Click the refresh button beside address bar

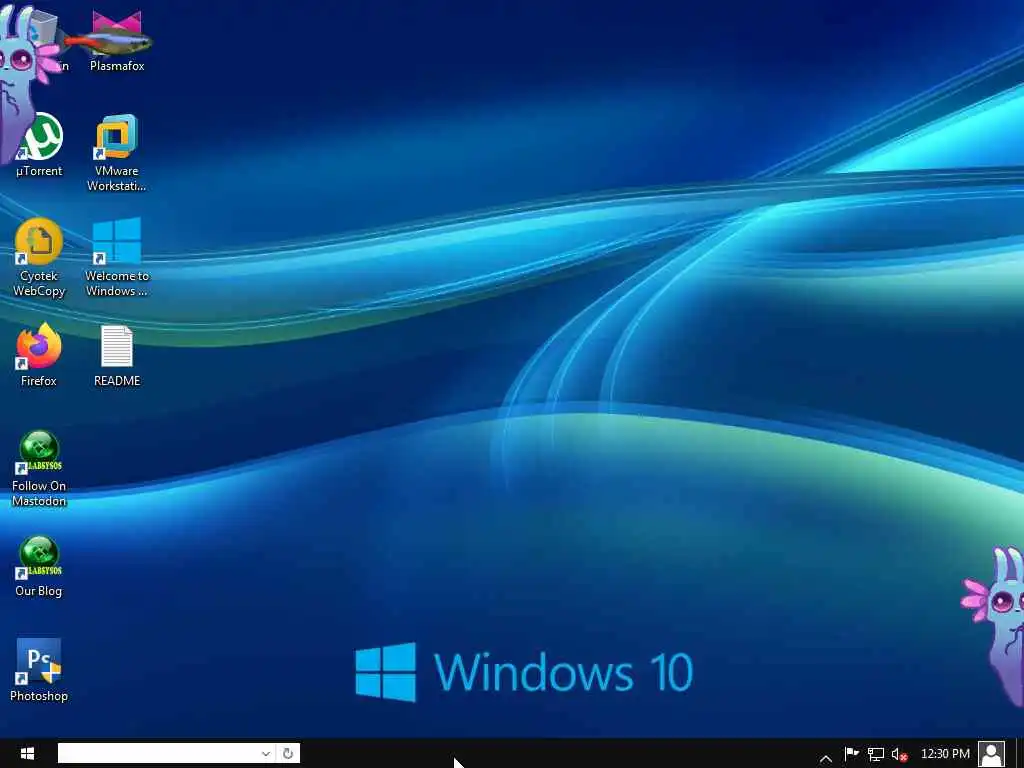[x=287, y=753]
